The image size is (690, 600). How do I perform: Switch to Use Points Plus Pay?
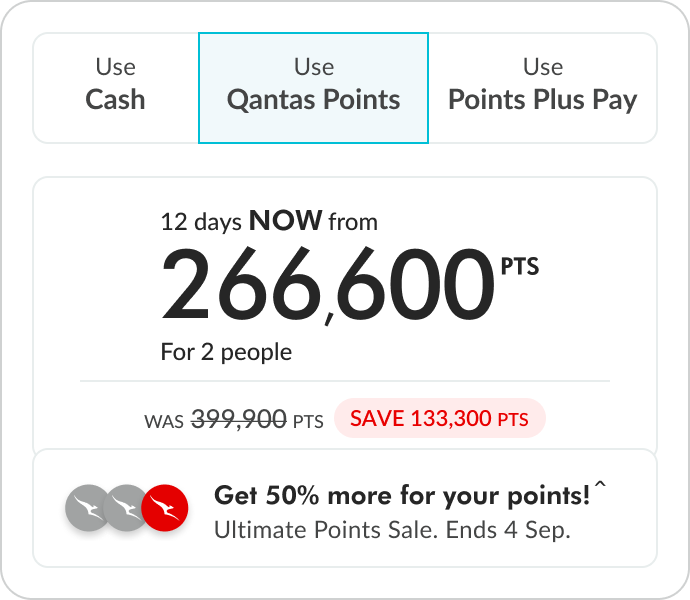(x=543, y=88)
